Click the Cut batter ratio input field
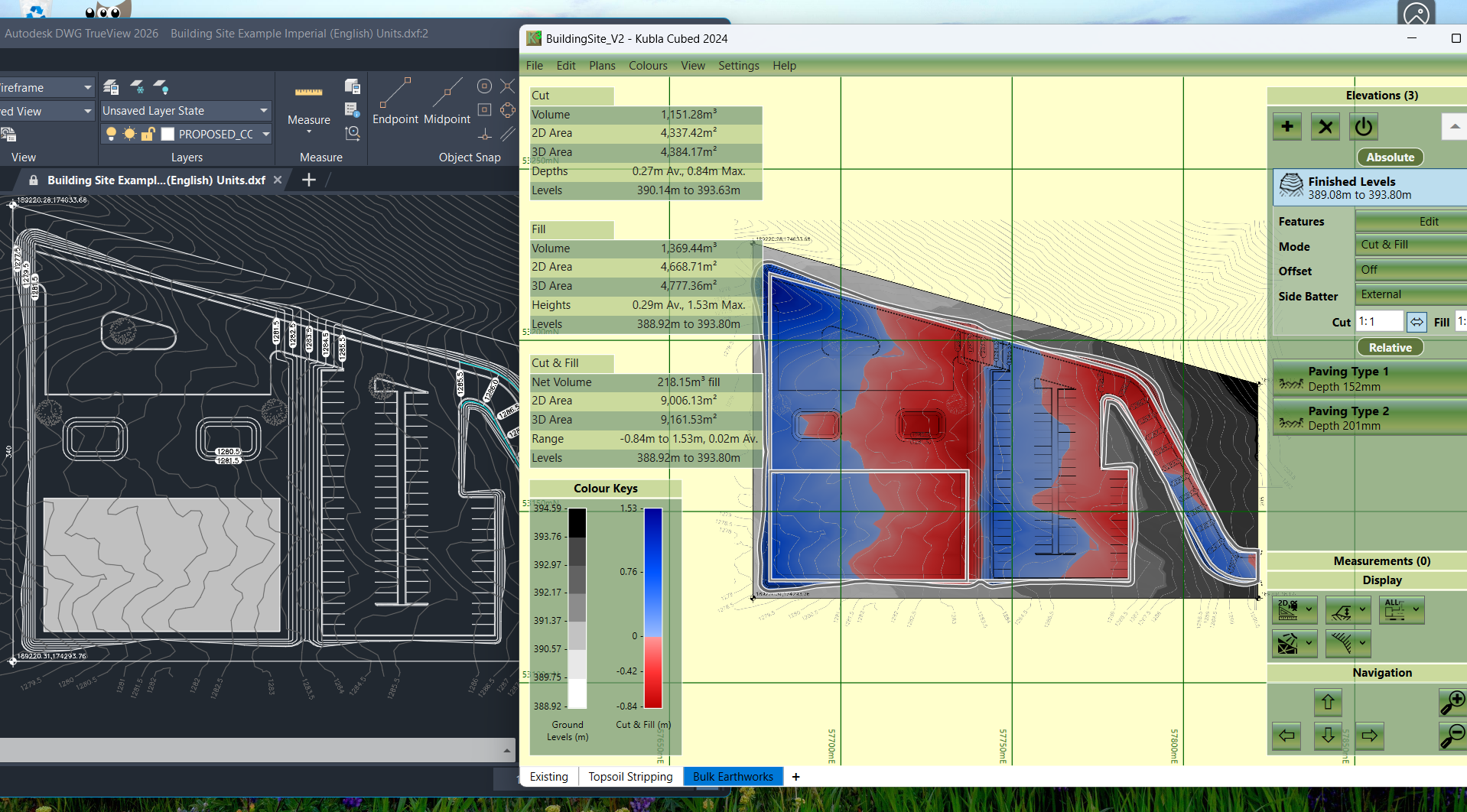This screenshot has width=1467, height=812. [x=1380, y=322]
